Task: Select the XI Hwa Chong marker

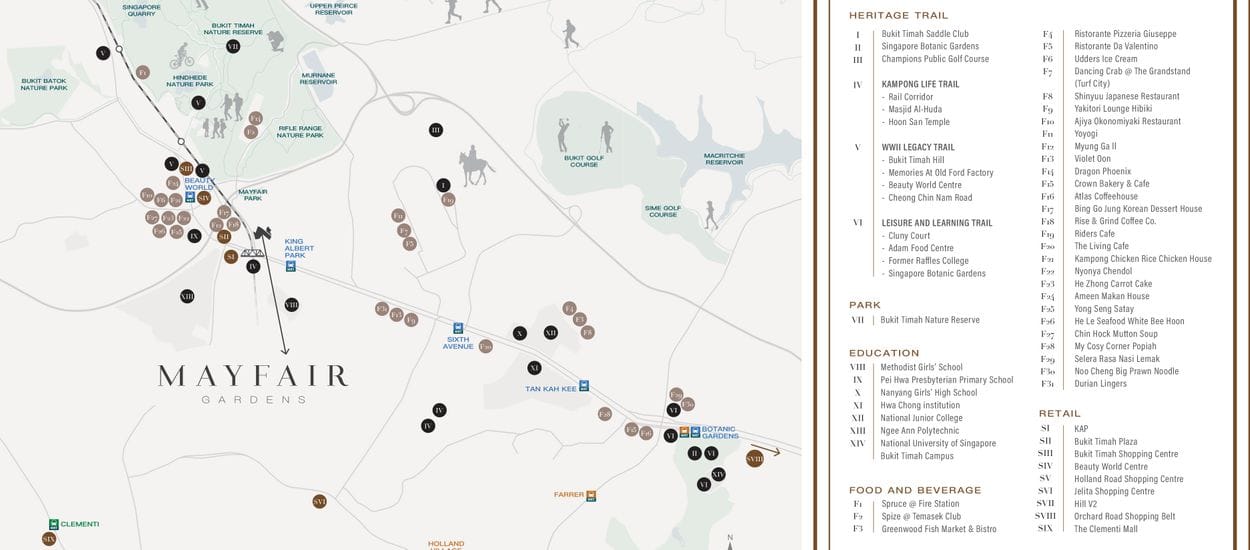Action: pyautogui.click(x=534, y=368)
